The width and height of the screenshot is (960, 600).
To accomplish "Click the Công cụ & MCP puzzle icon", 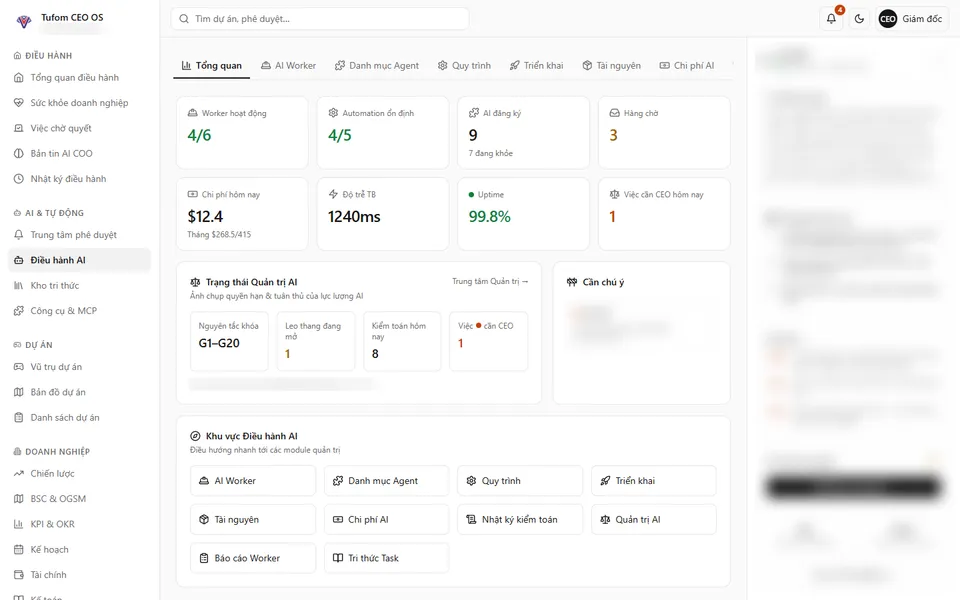I will [18, 311].
